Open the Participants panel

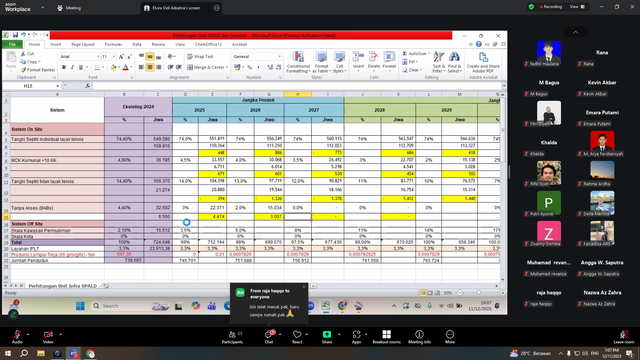[232, 337]
